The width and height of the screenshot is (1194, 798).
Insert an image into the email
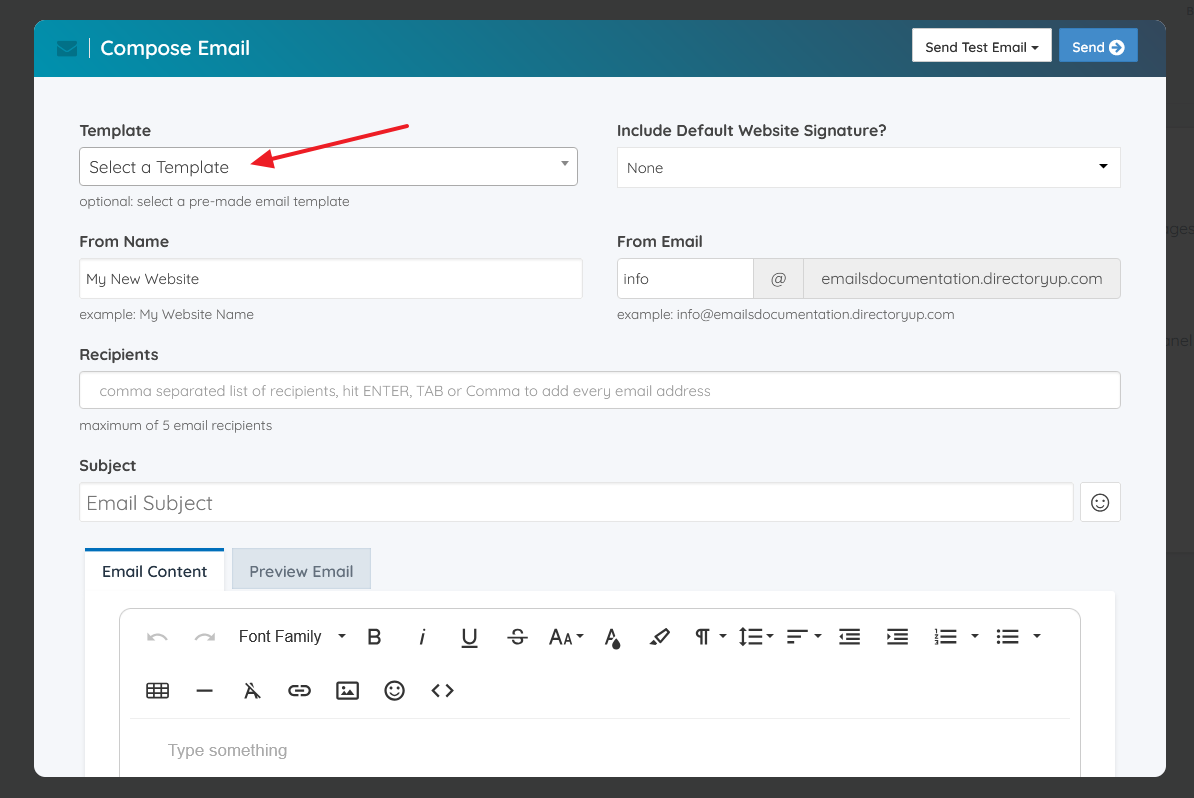[x=347, y=691]
